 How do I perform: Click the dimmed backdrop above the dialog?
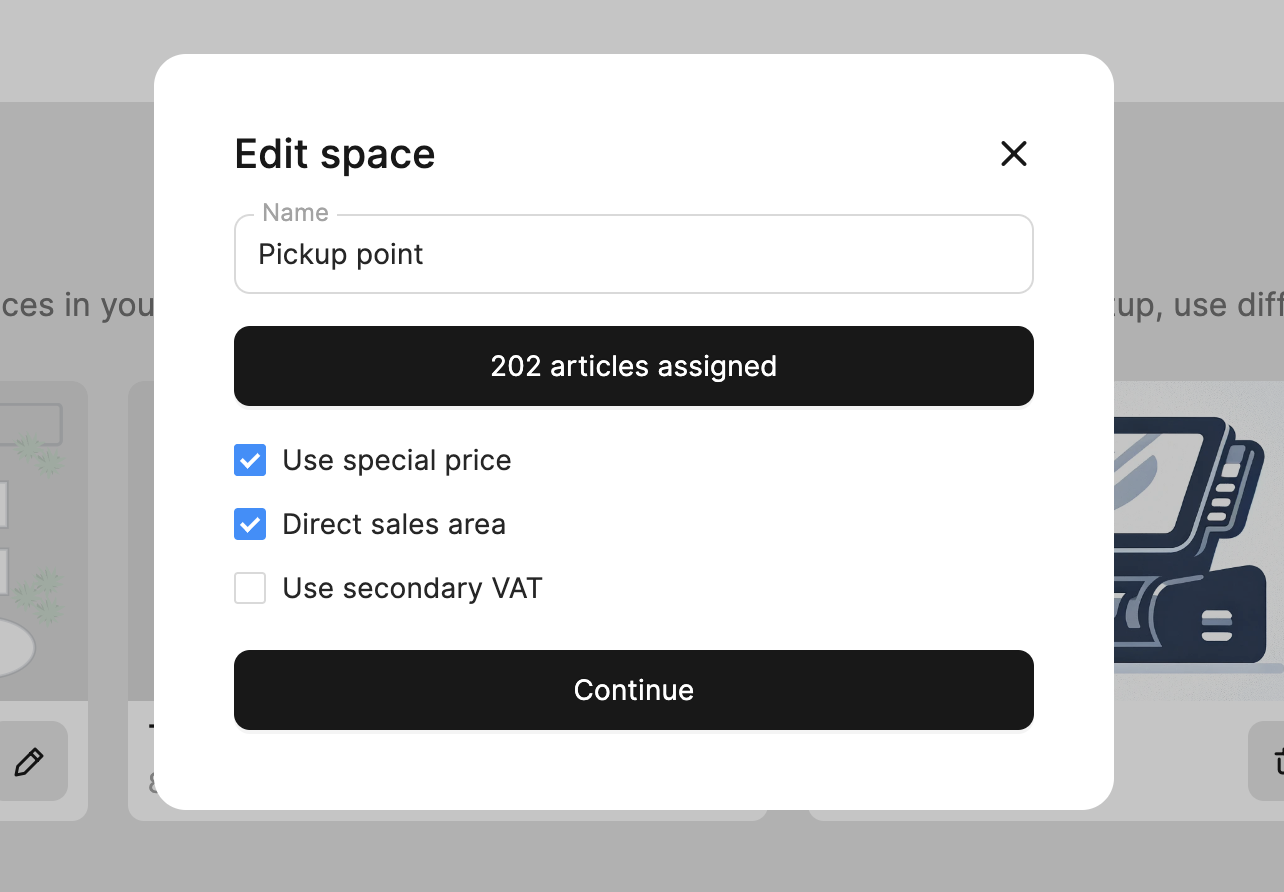pos(640,26)
